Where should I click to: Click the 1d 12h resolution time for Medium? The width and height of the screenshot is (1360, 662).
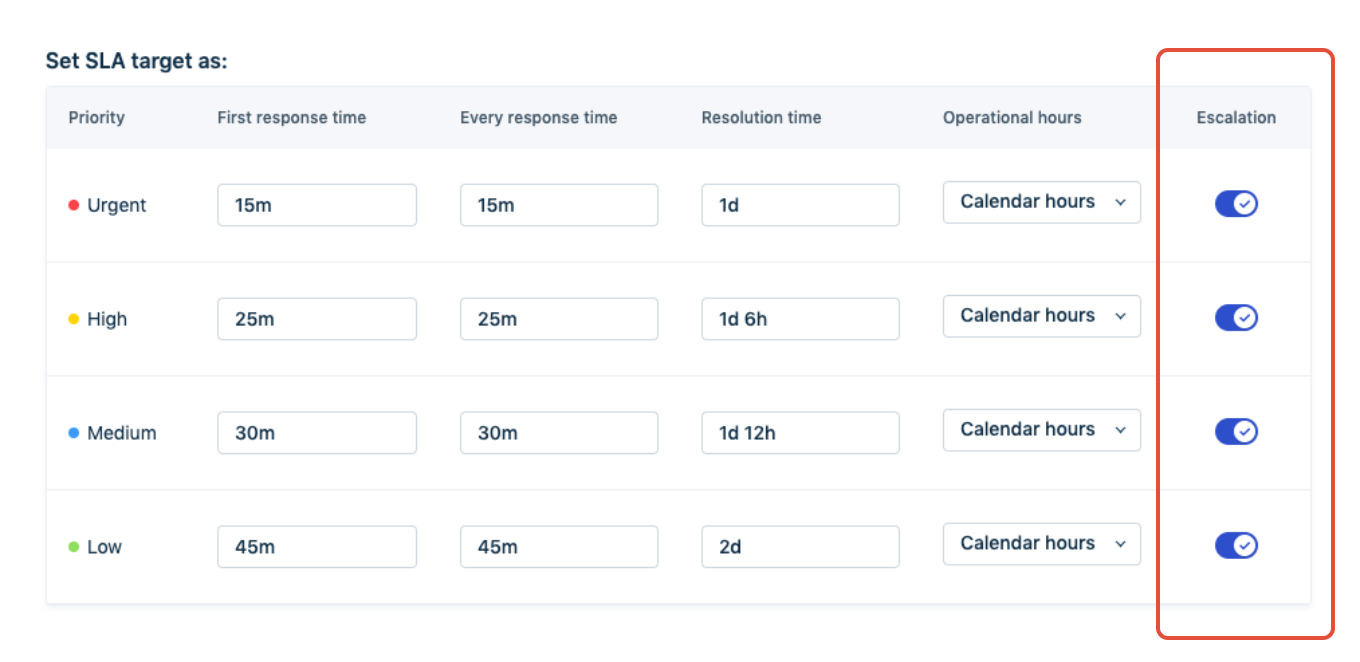[800, 432]
